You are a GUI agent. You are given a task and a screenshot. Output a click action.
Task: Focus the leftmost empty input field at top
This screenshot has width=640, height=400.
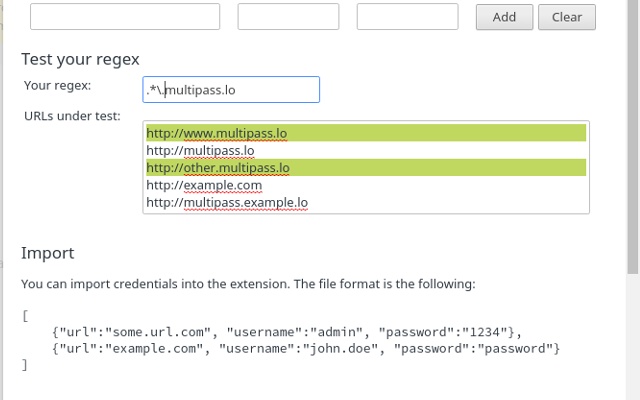pyautogui.click(x=125, y=17)
